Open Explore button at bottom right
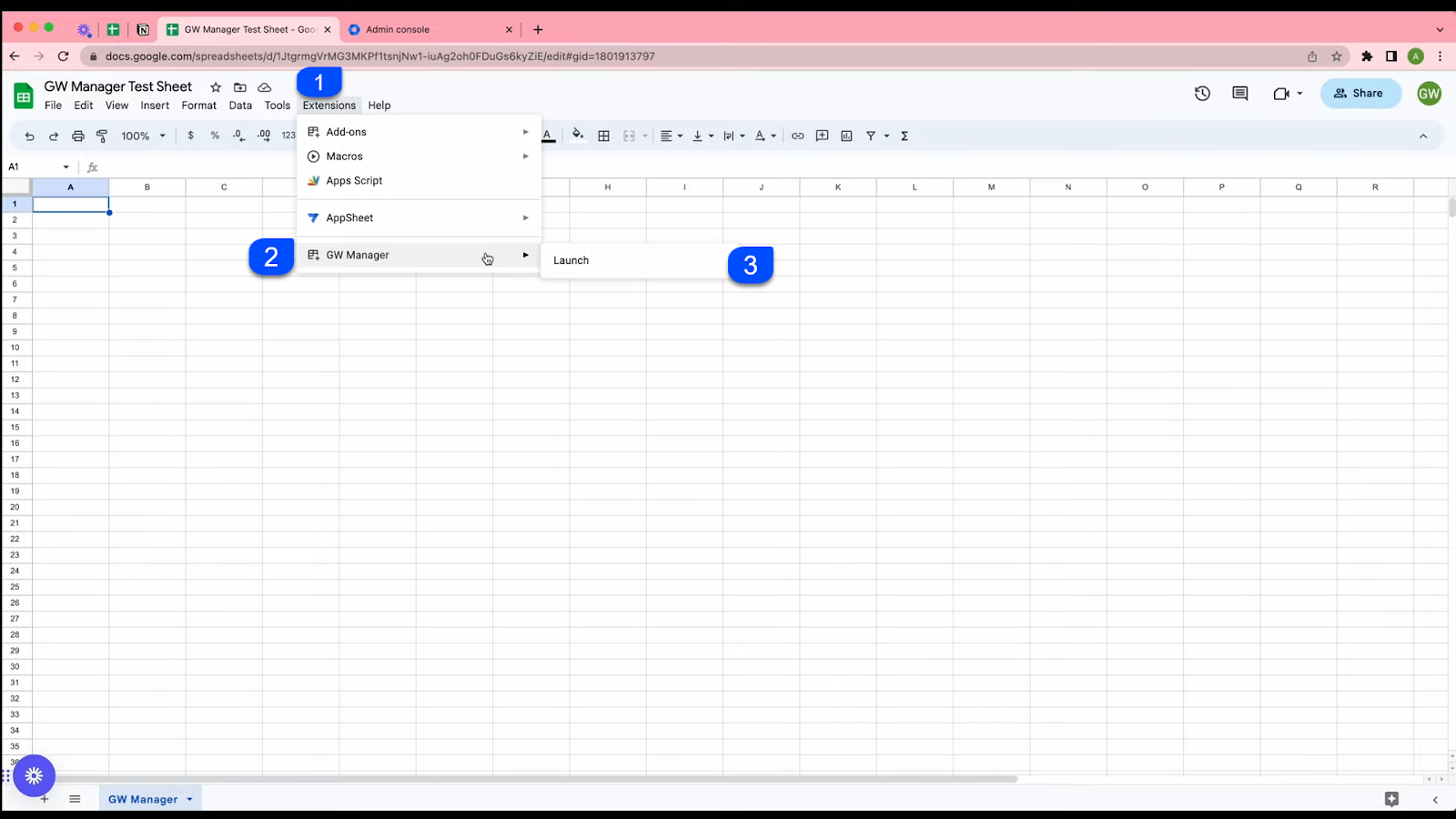1456x819 pixels. pos(1391,799)
